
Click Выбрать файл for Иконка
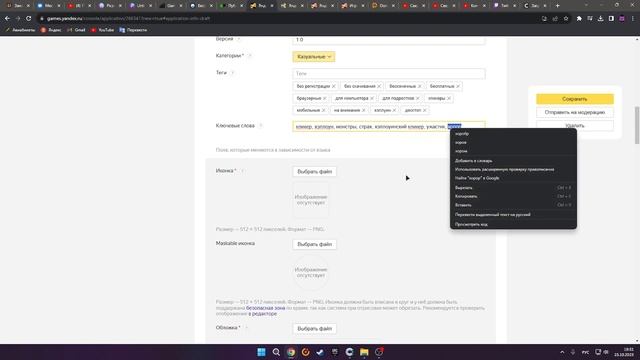[314, 172]
